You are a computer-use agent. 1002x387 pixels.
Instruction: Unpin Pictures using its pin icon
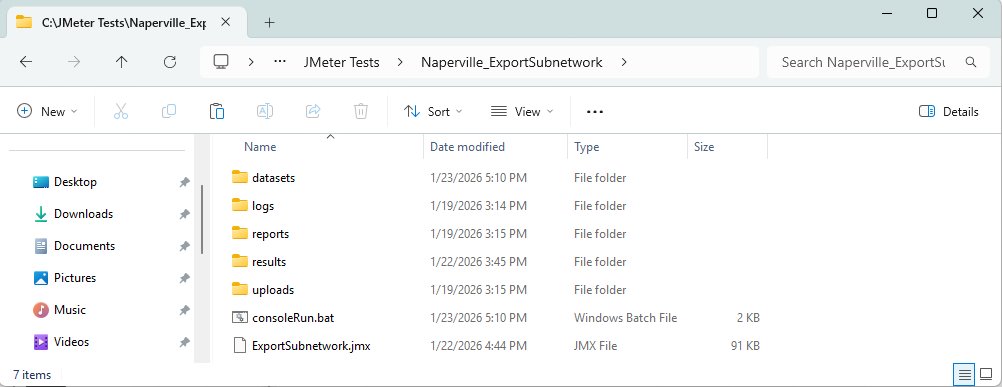tap(184, 278)
